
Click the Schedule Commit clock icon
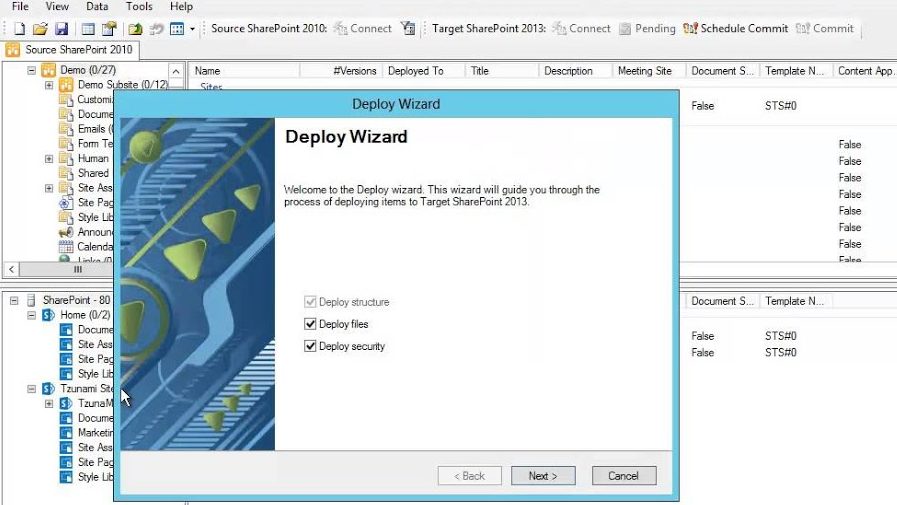pyautogui.click(x=690, y=28)
